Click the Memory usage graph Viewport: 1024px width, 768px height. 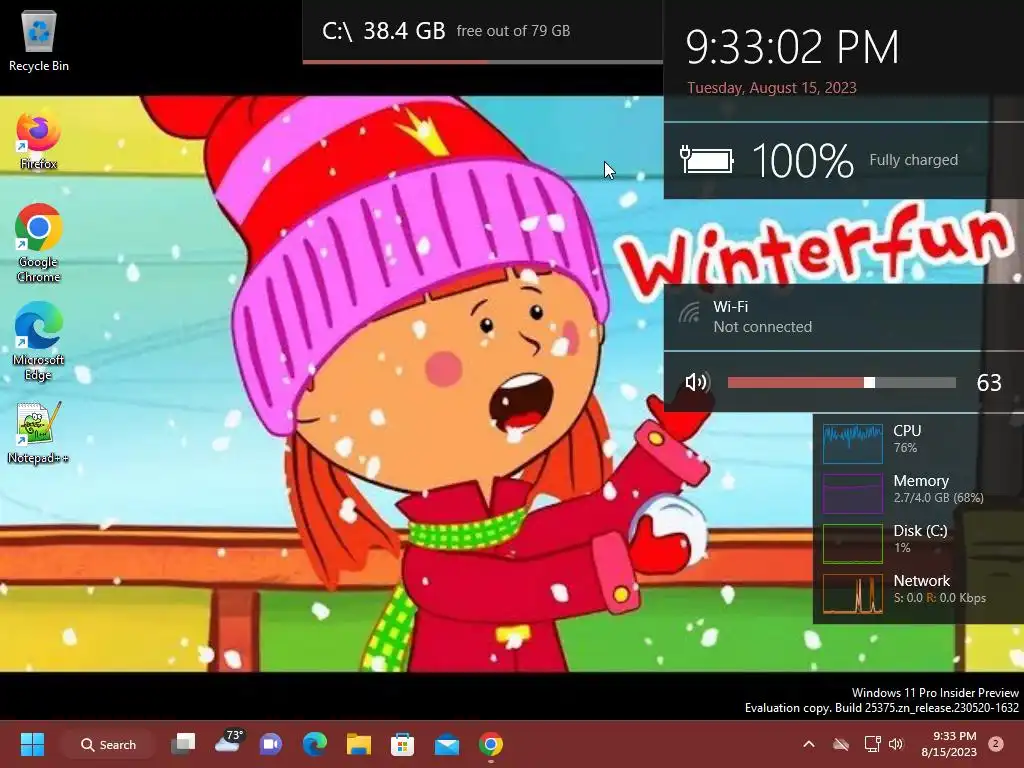coord(853,494)
